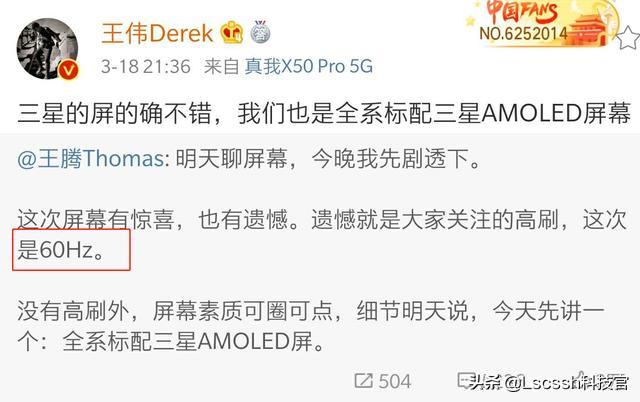Tap the repost share icon beside 504
640x402 pixels.
[x=363, y=381]
